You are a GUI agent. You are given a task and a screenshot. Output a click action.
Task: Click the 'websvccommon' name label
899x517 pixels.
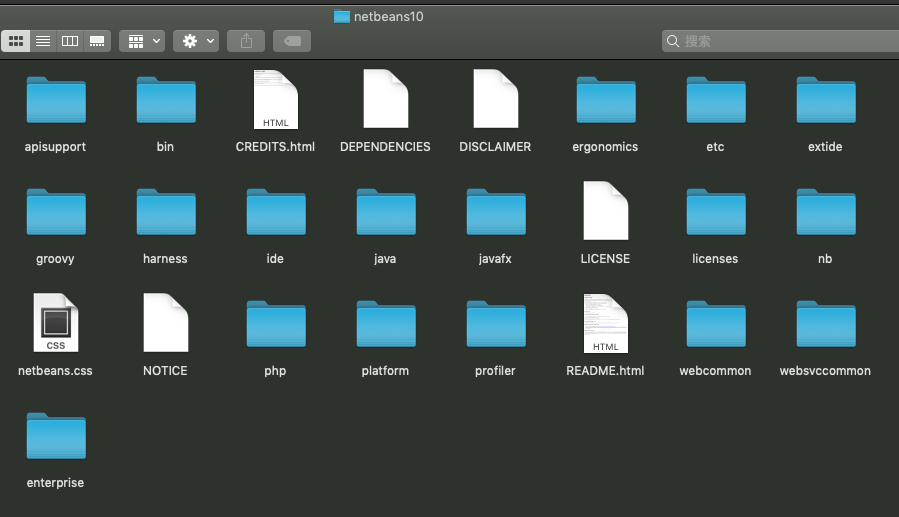(825, 371)
